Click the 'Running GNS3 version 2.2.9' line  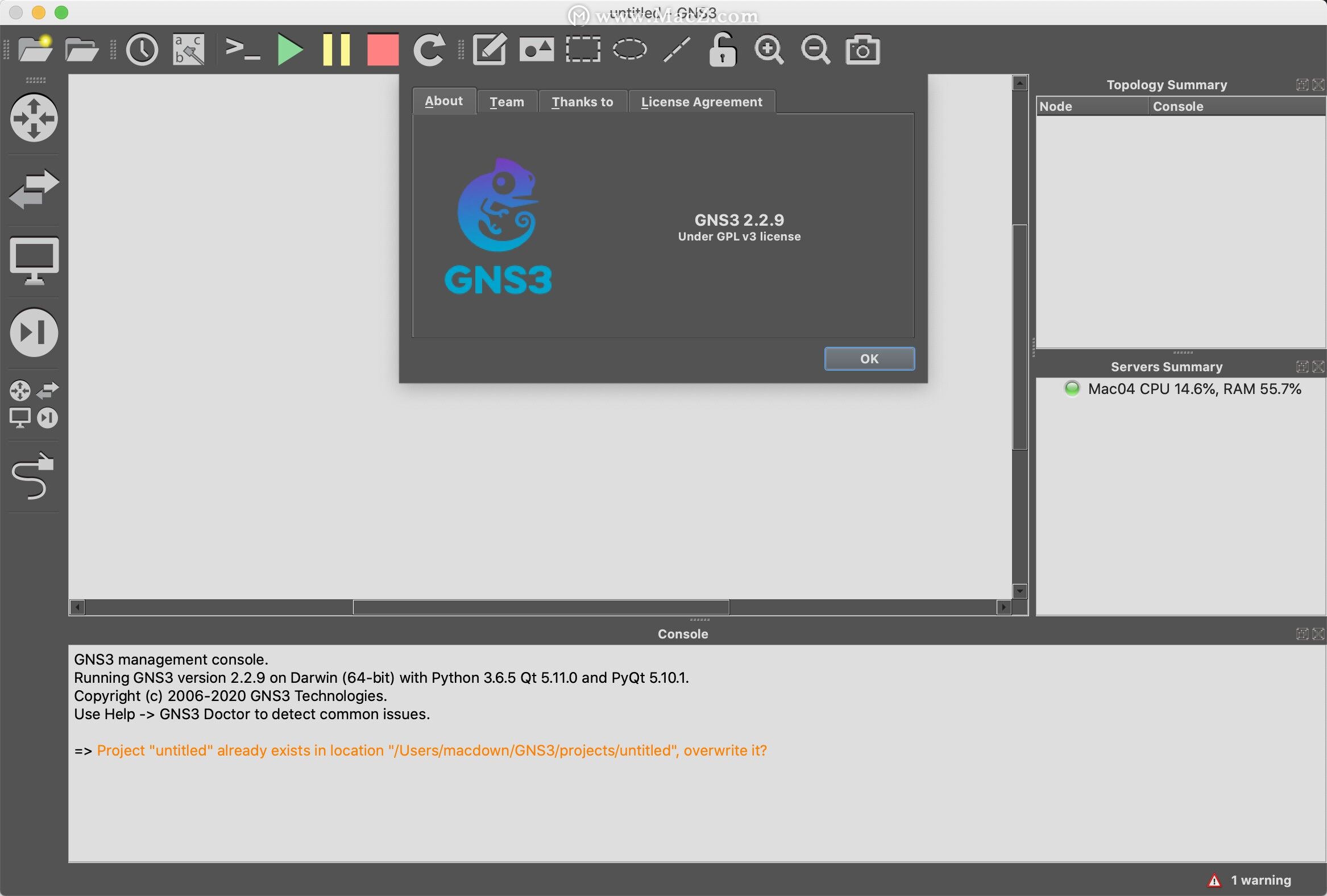click(x=381, y=677)
